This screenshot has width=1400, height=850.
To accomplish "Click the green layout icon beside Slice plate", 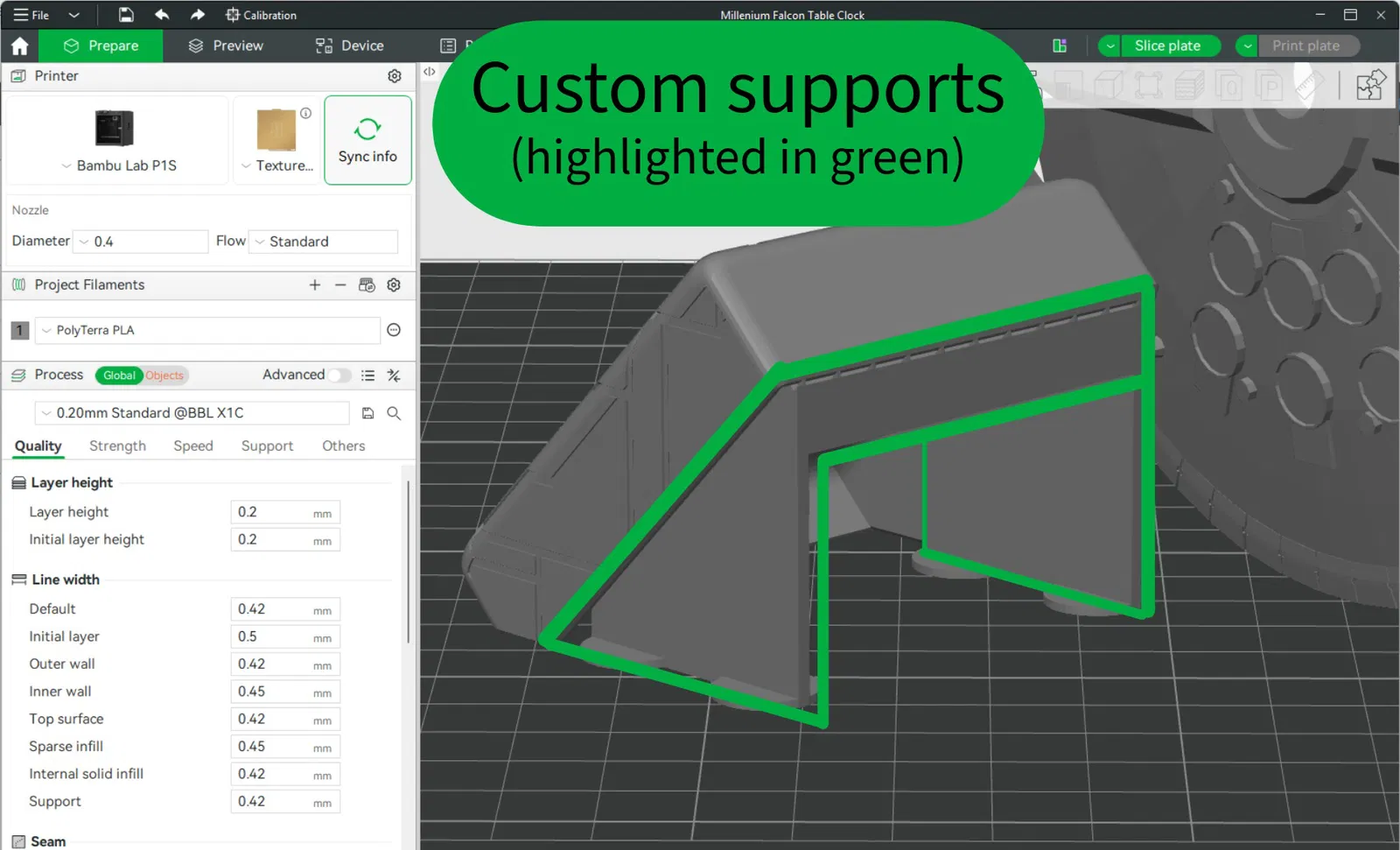I will [x=1060, y=46].
